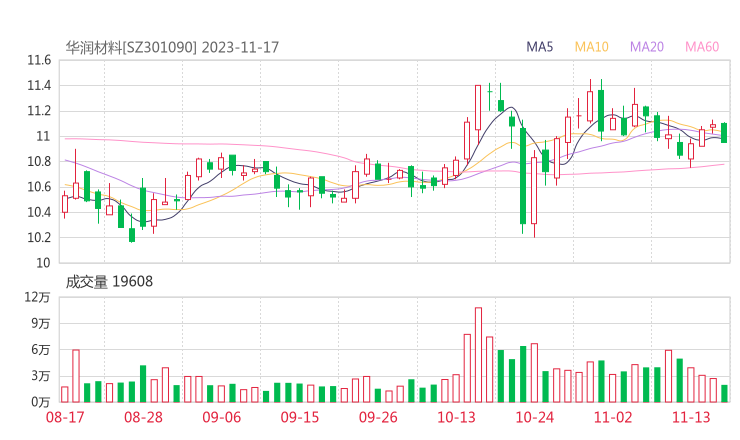Click the 10-24 date axis label
The height and width of the screenshot is (440, 740).
click(534, 417)
